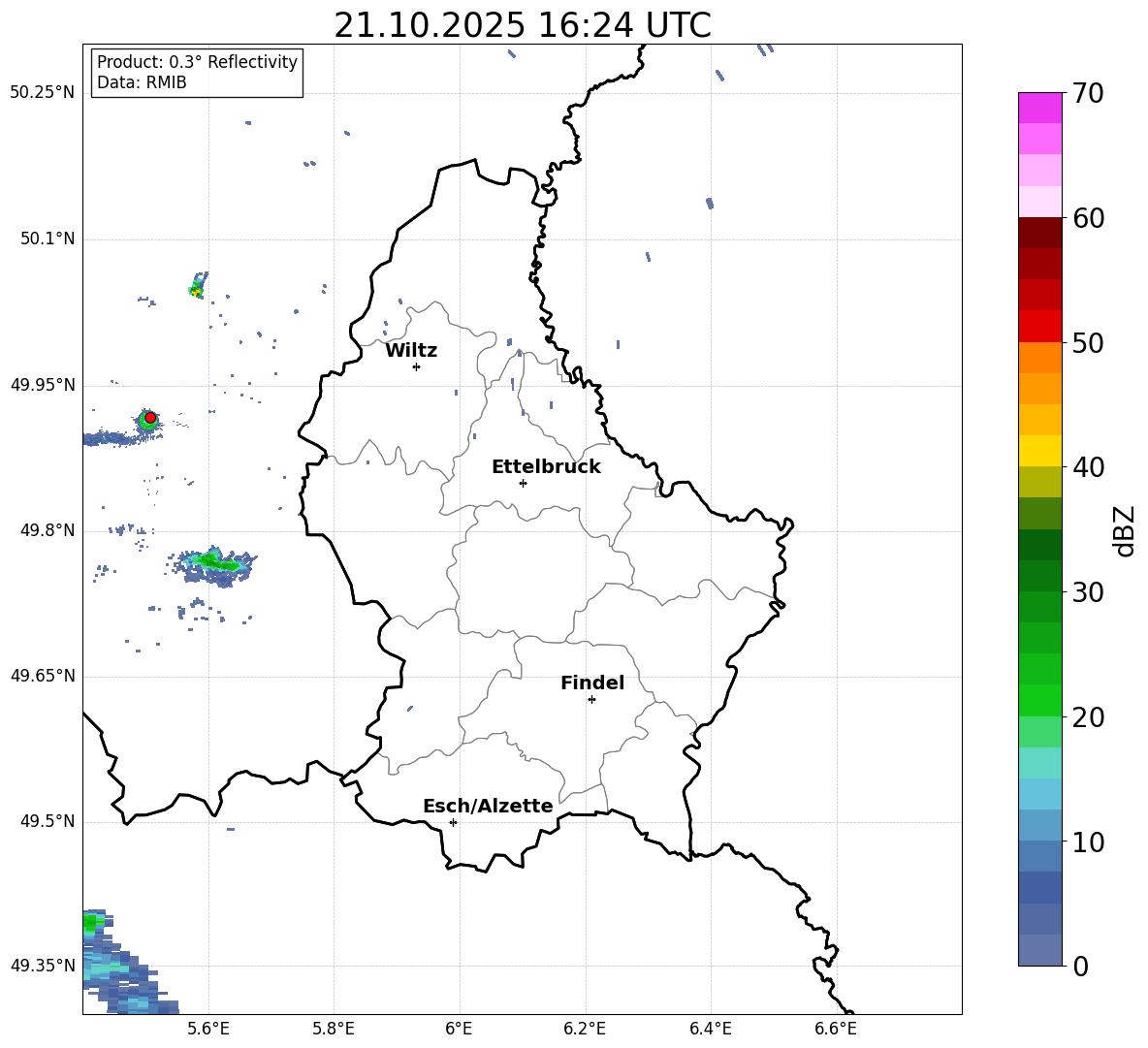Click the 0 tick on the colorbar

pos(1080,966)
